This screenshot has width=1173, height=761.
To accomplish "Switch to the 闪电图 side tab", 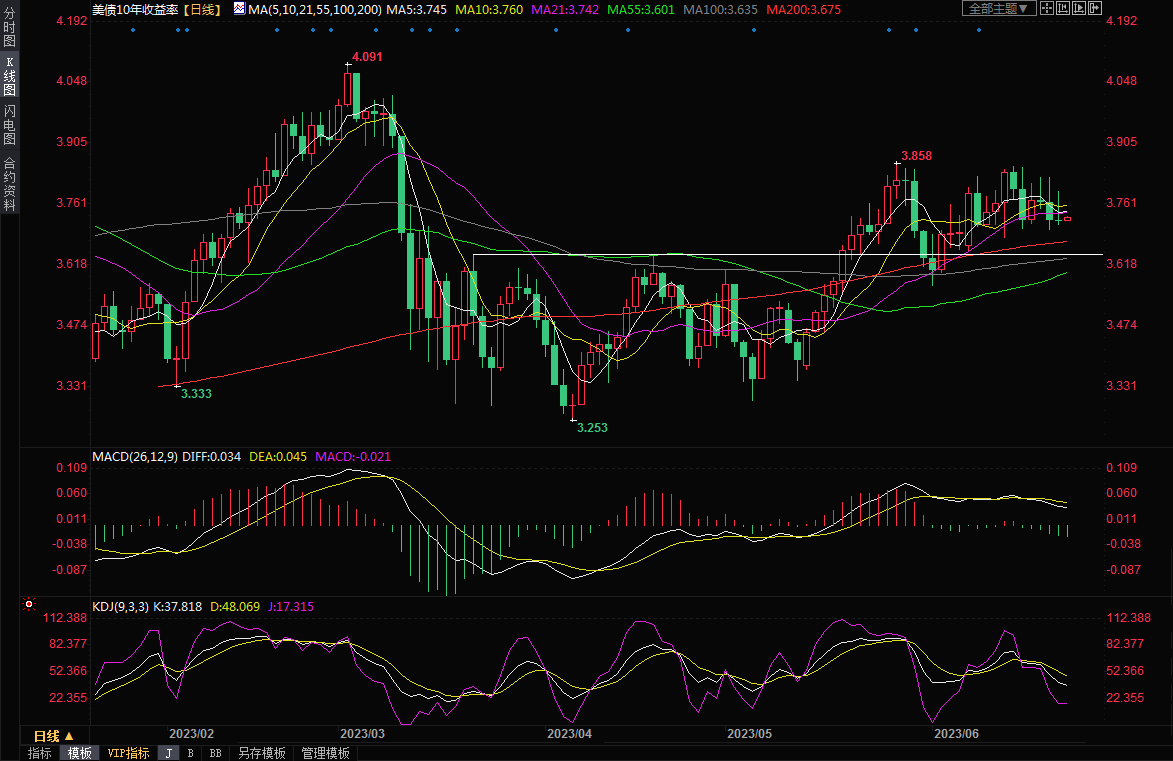I will click(x=9, y=124).
